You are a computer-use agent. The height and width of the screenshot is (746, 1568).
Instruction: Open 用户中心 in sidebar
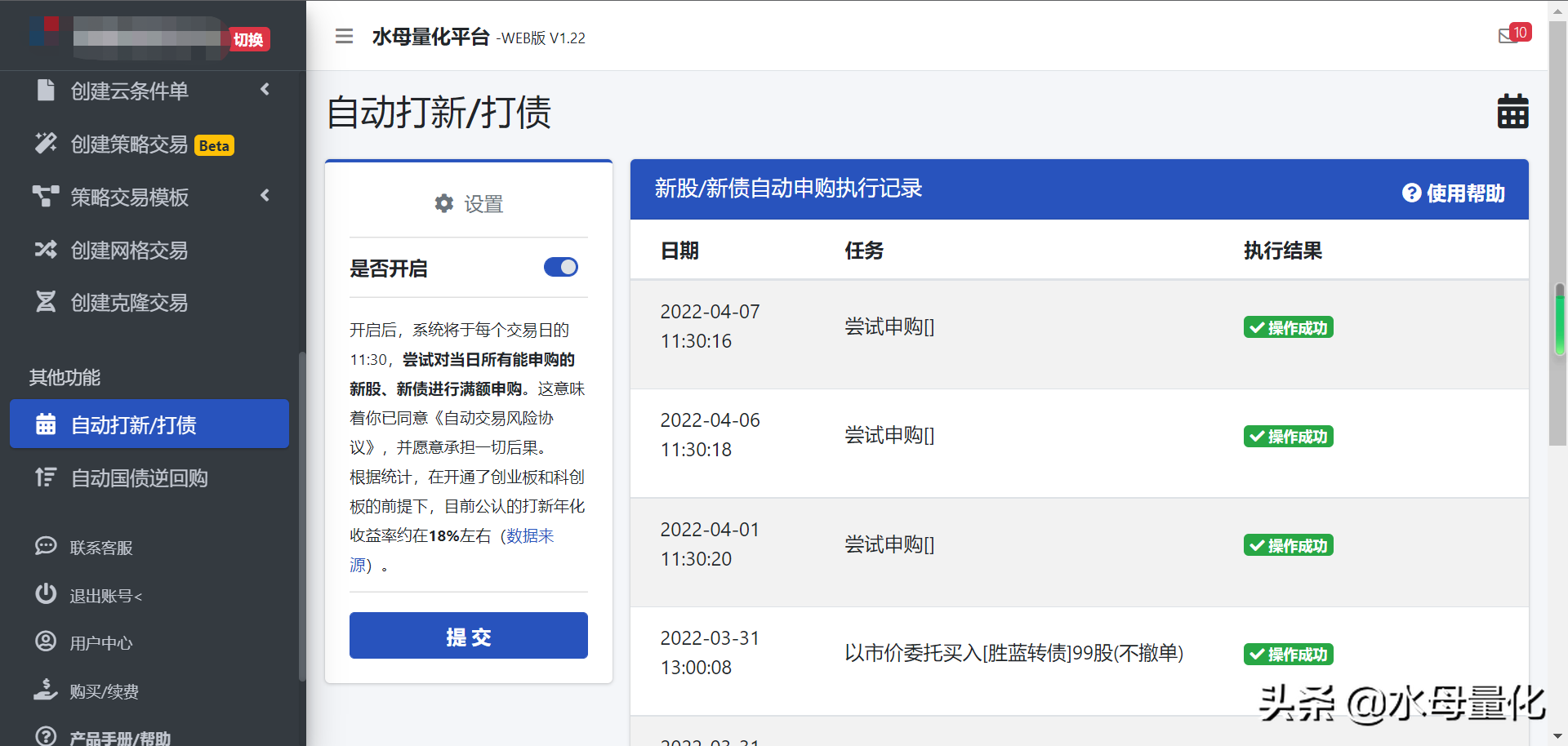tap(101, 642)
